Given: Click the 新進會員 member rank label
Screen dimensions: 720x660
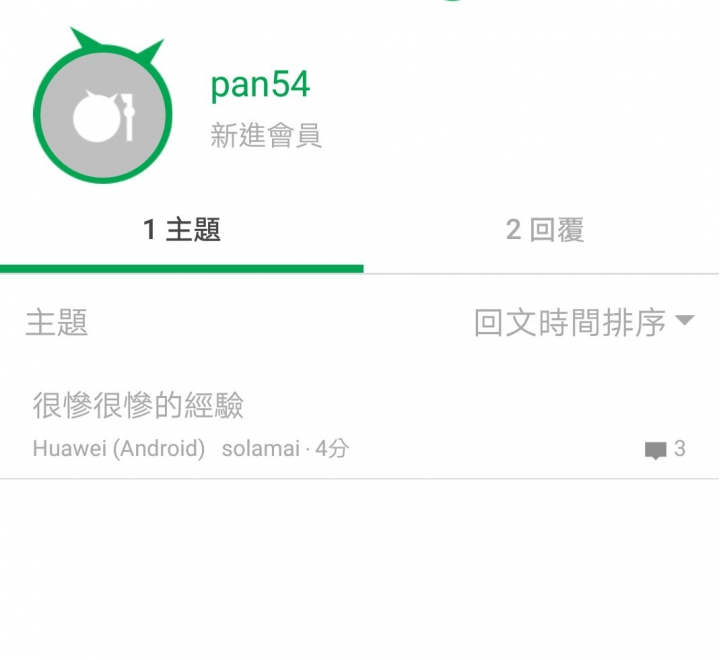Looking at the screenshot, I should [266, 135].
